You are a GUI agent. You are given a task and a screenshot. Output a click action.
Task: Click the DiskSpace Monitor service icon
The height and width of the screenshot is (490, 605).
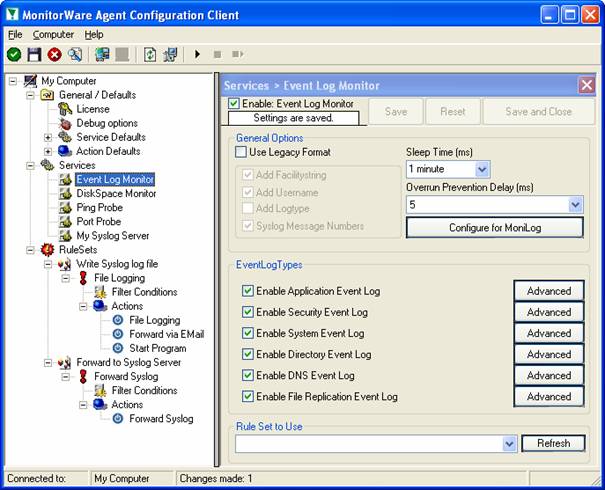(65, 194)
